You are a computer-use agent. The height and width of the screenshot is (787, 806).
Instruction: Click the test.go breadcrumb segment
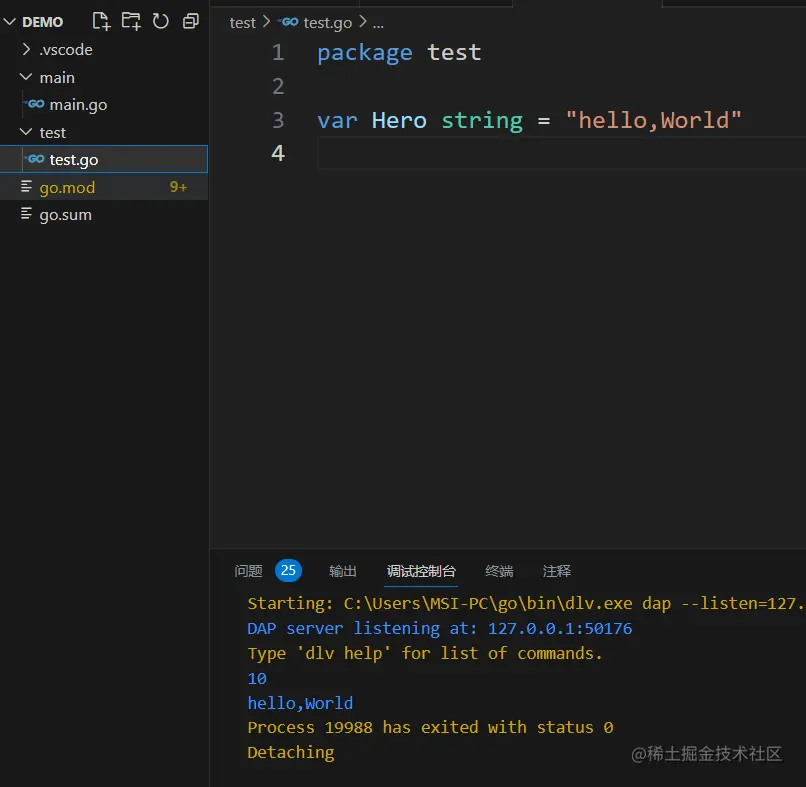(327, 23)
